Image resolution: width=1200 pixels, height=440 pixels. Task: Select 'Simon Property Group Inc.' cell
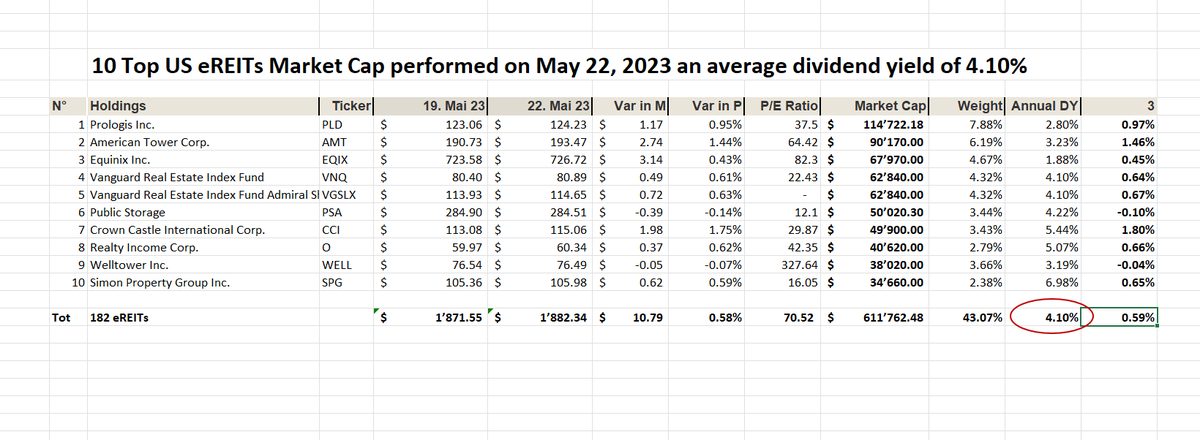tap(202, 282)
